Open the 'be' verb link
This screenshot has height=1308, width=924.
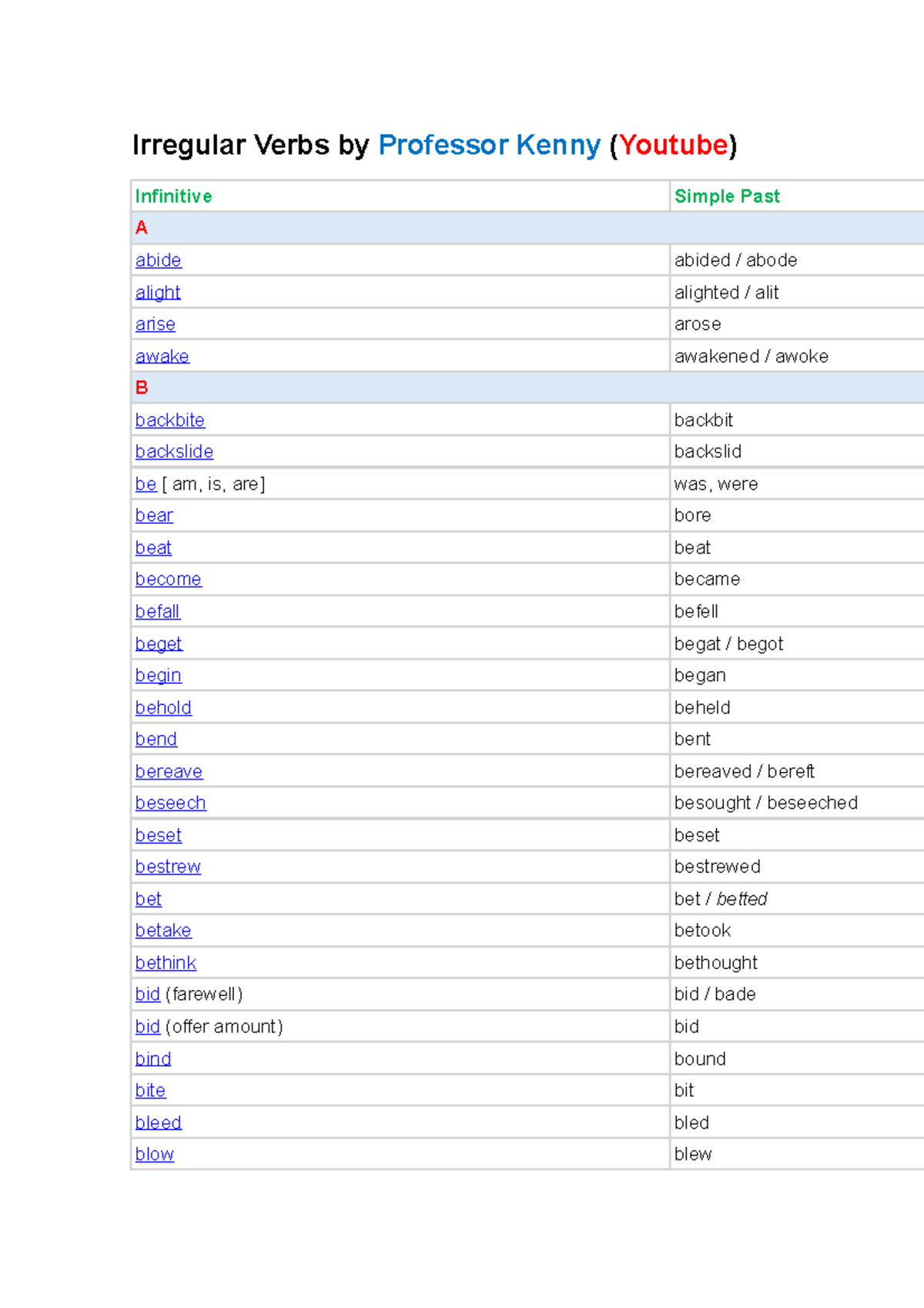pos(146,484)
